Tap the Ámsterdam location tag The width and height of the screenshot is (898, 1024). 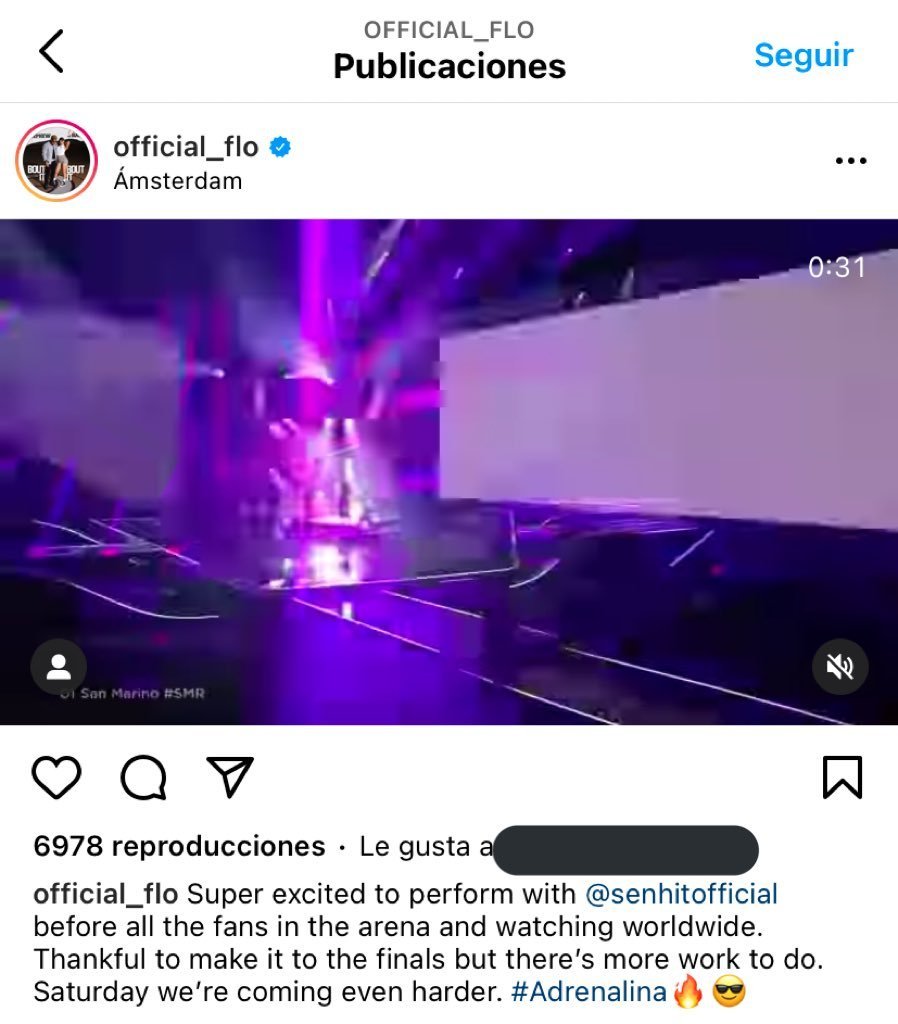pos(178,181)
